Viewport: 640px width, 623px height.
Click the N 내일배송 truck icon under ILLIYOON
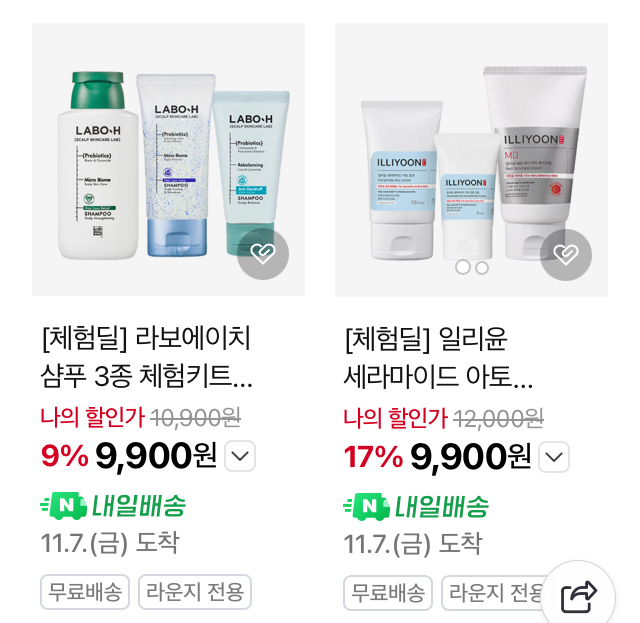367,507
